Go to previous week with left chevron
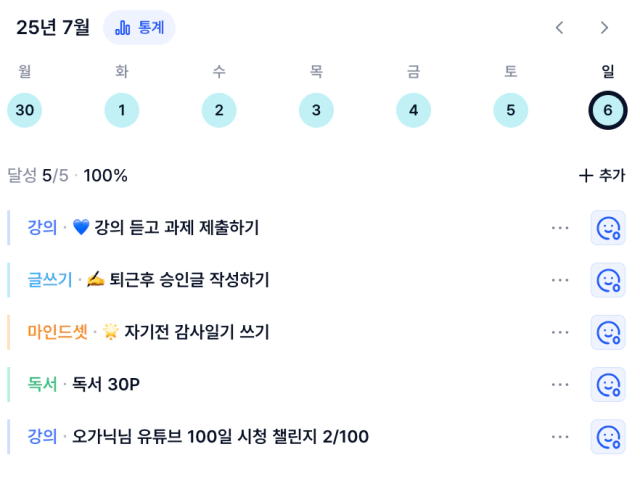640x489 pixels. coord(560,28)
